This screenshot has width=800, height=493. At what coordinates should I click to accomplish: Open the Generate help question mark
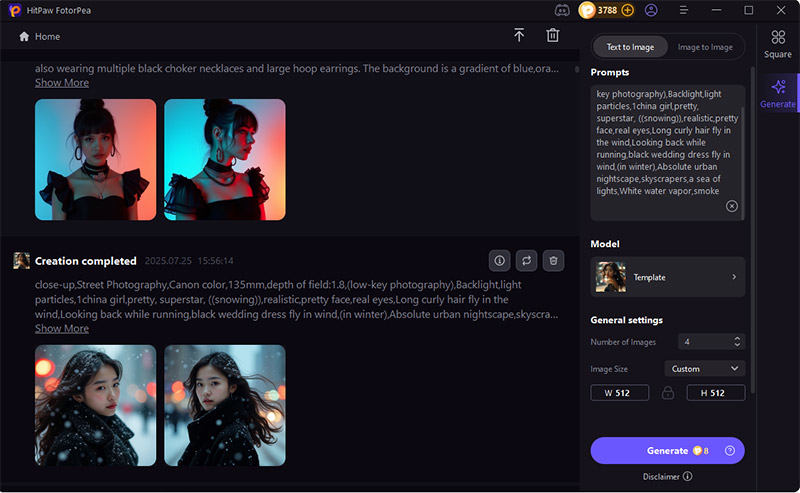[x=730, y=450]
